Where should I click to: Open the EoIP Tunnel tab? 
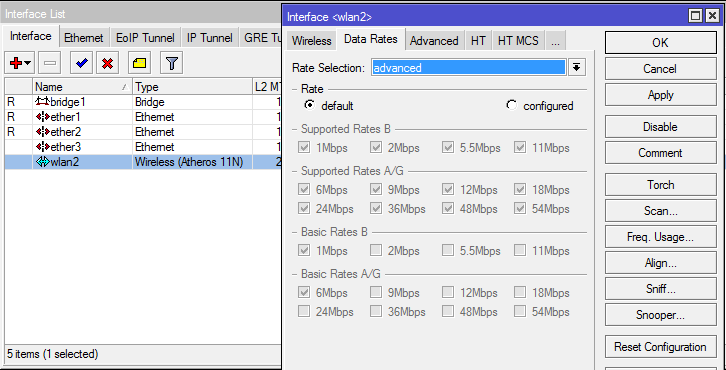coord(145,38)
